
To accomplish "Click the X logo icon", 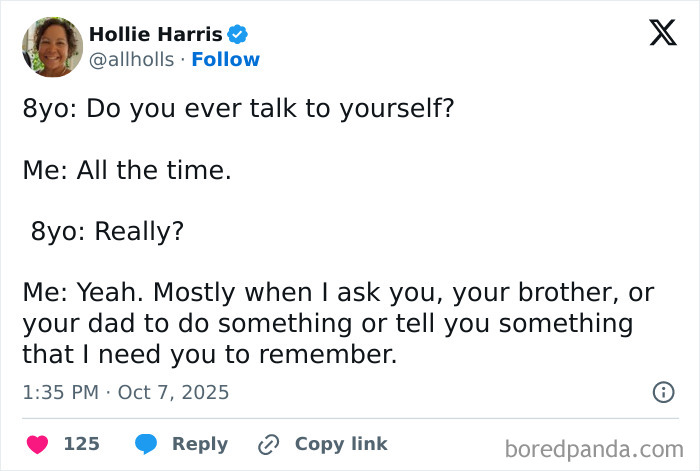I will 656,33.
